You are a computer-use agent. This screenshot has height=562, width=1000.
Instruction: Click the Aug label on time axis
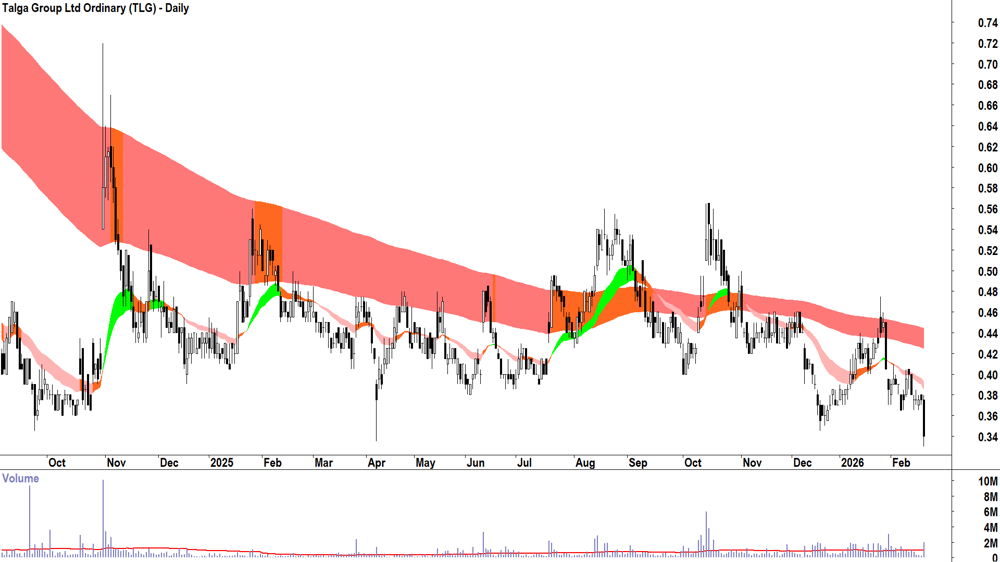point(585,462)
